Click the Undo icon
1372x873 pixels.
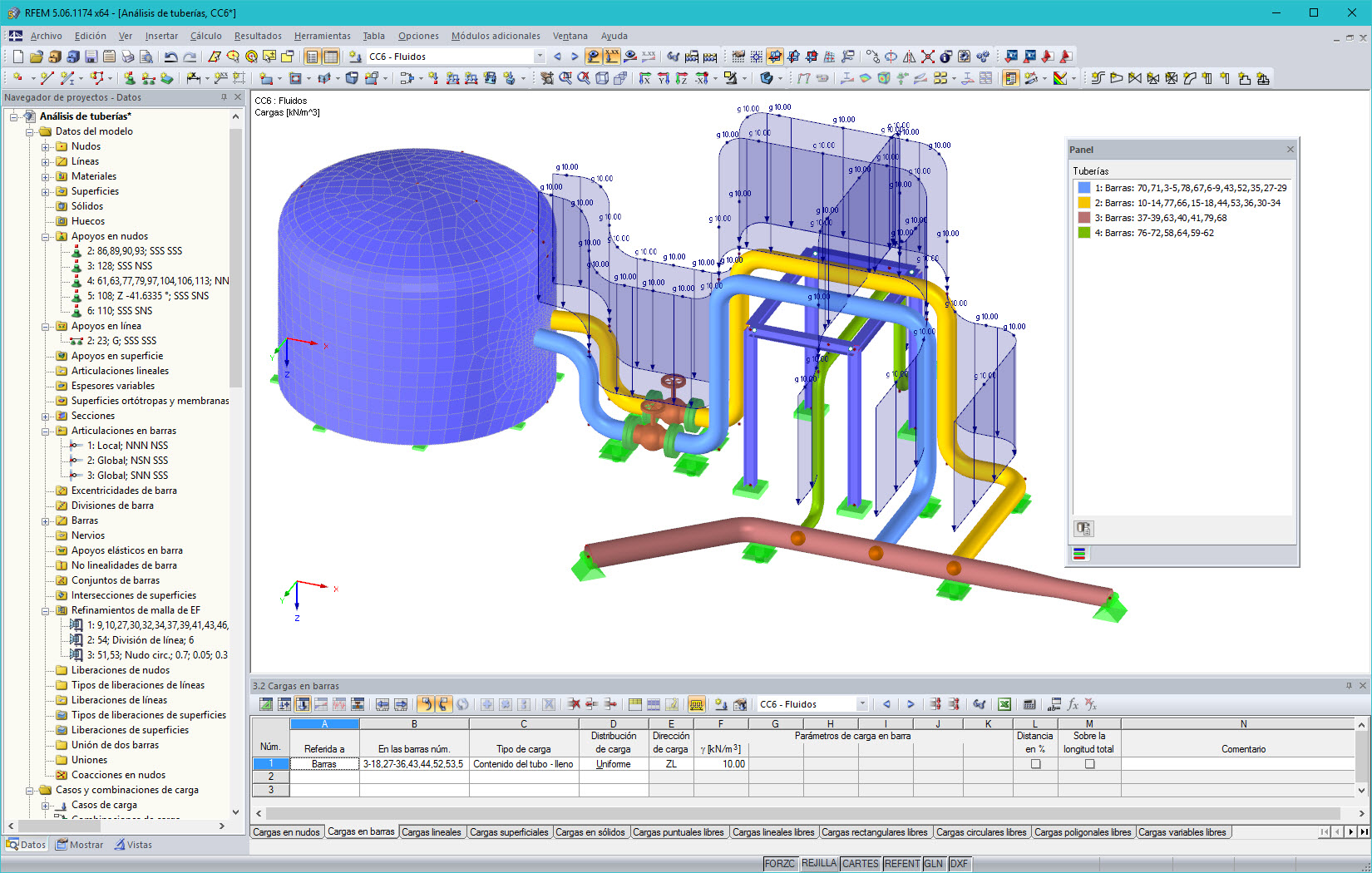point(171,57)
